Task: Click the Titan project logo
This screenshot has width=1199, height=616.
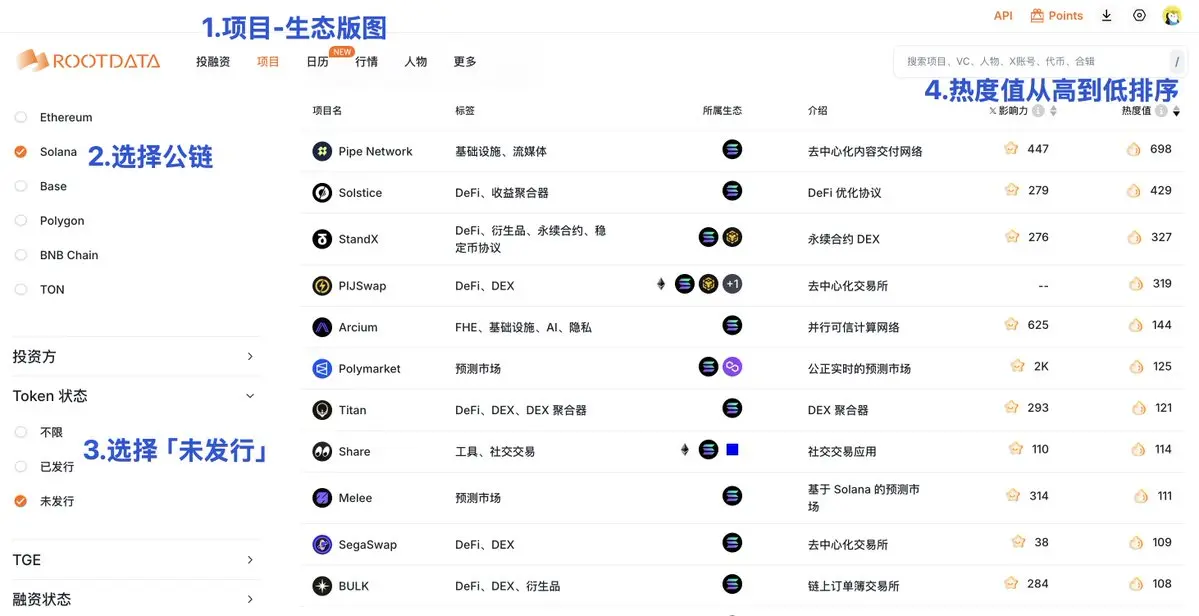Action: click(x=322, y=410)
